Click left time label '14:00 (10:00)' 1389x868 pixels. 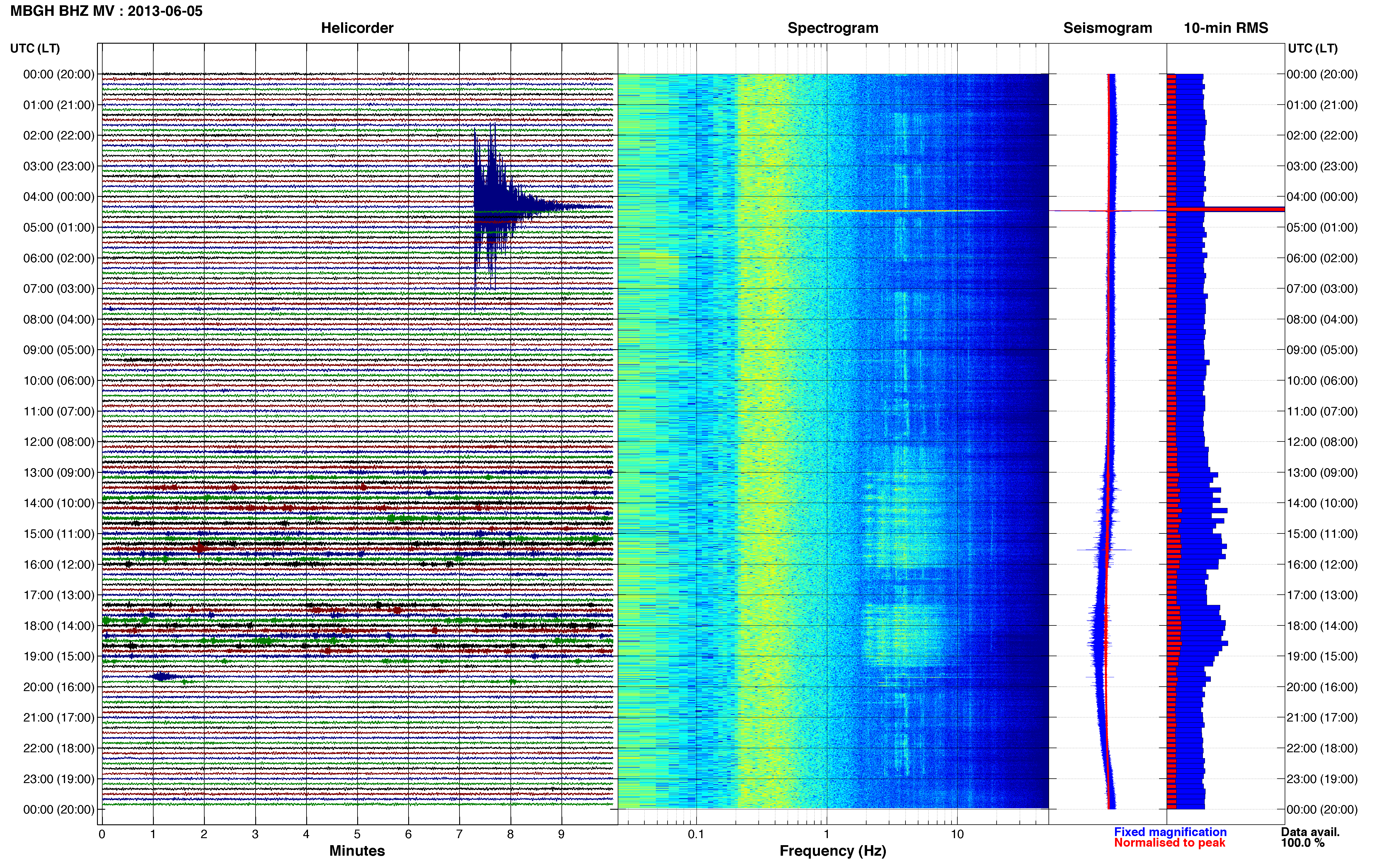(x=59, y=504)
